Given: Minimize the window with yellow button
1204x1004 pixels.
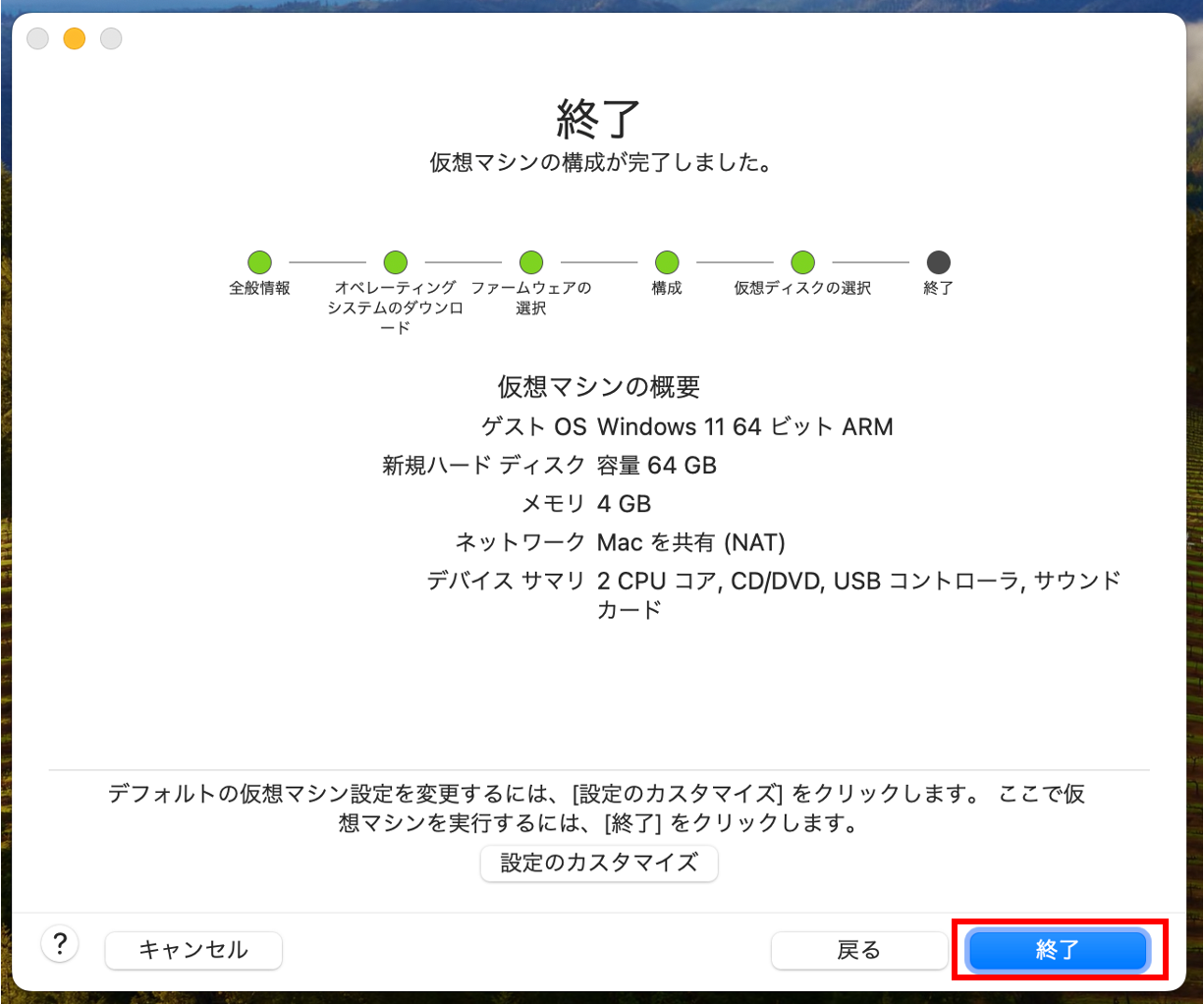Looking at the screenshot, I should click(x=75, y=38).
